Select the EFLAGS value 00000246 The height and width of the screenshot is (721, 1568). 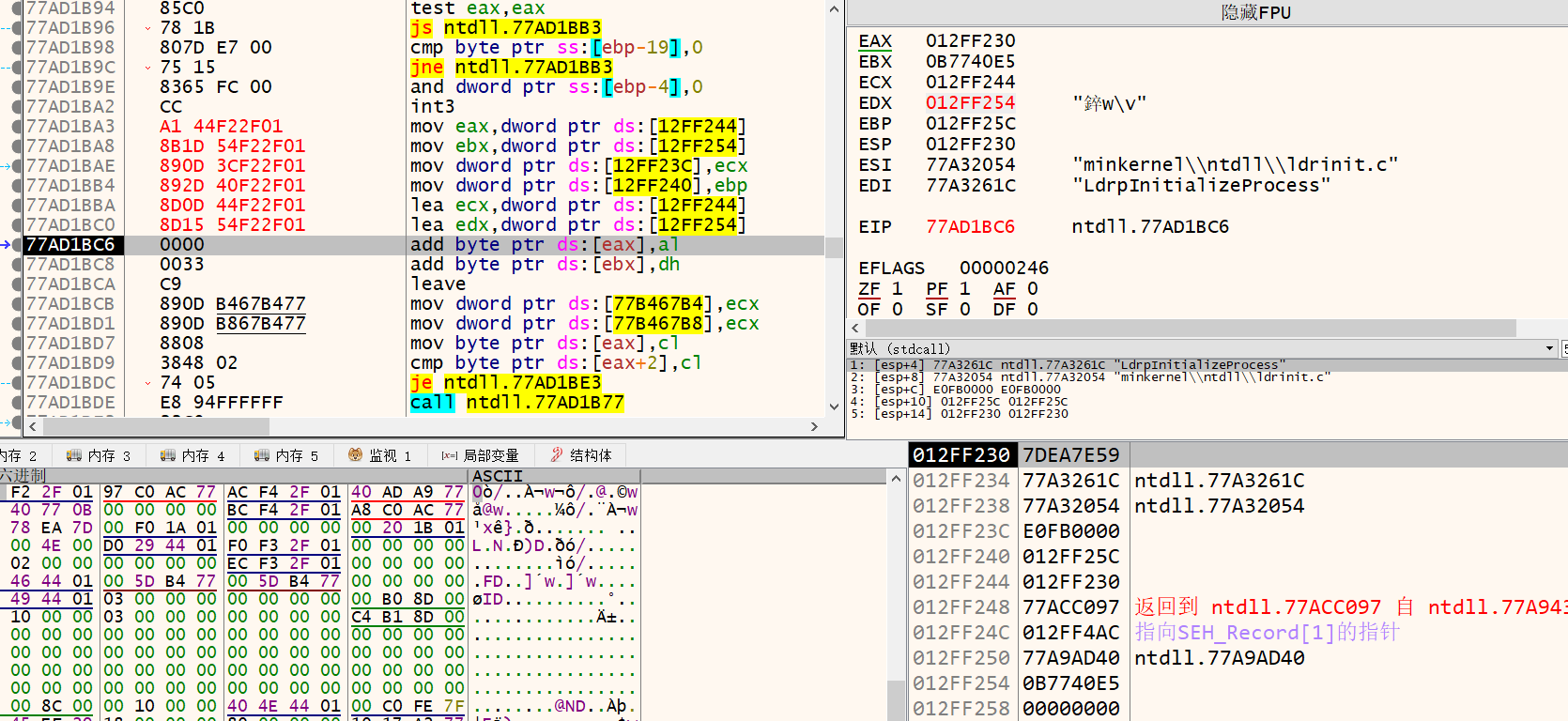[1004, 268]
